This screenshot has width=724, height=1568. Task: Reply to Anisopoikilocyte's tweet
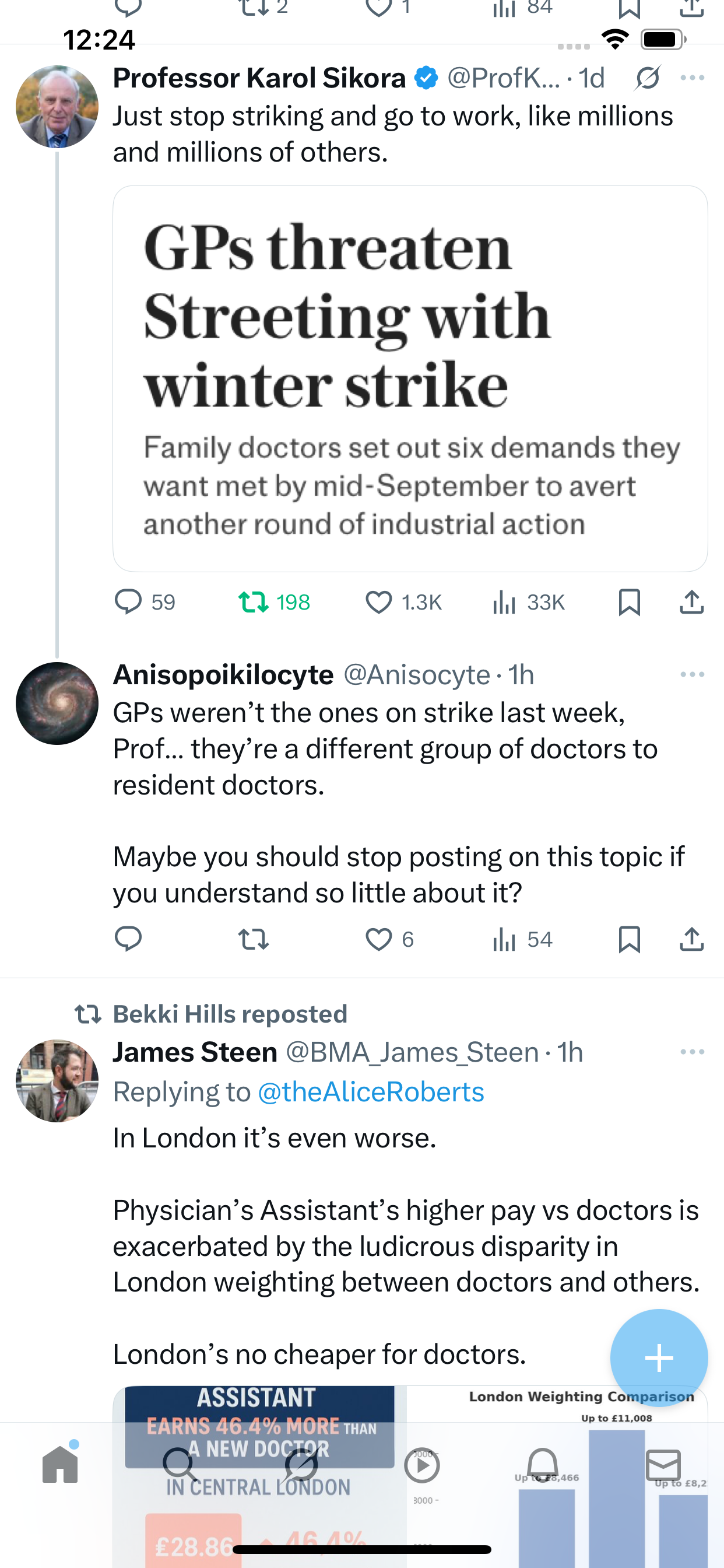(x=128, y=939)
